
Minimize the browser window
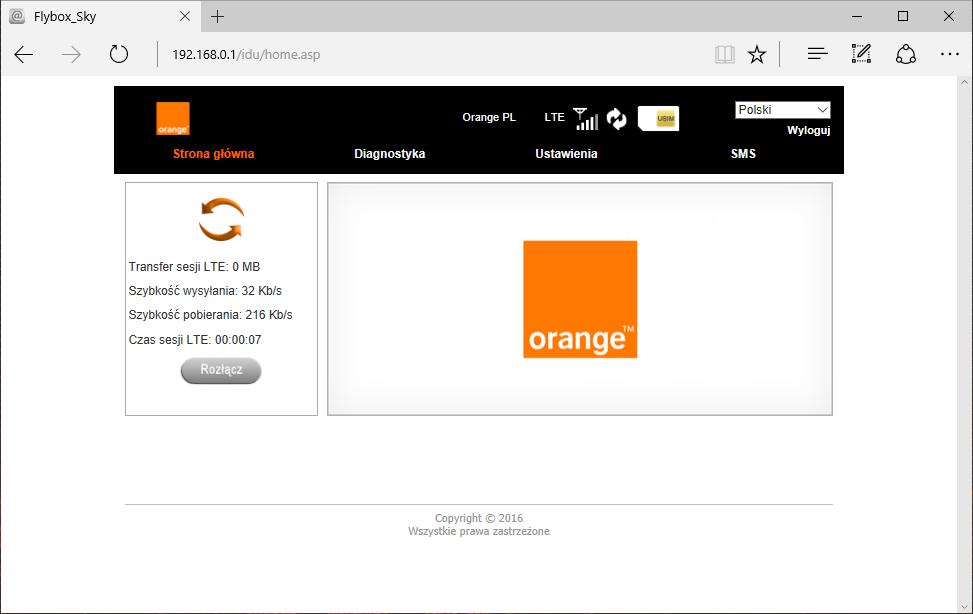pos(857,17)
